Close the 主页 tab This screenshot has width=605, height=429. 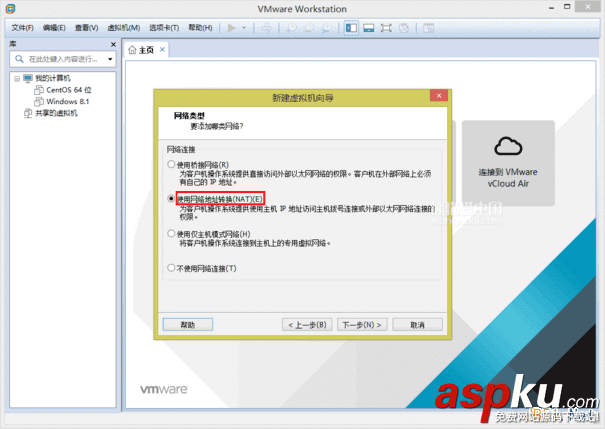162,49
